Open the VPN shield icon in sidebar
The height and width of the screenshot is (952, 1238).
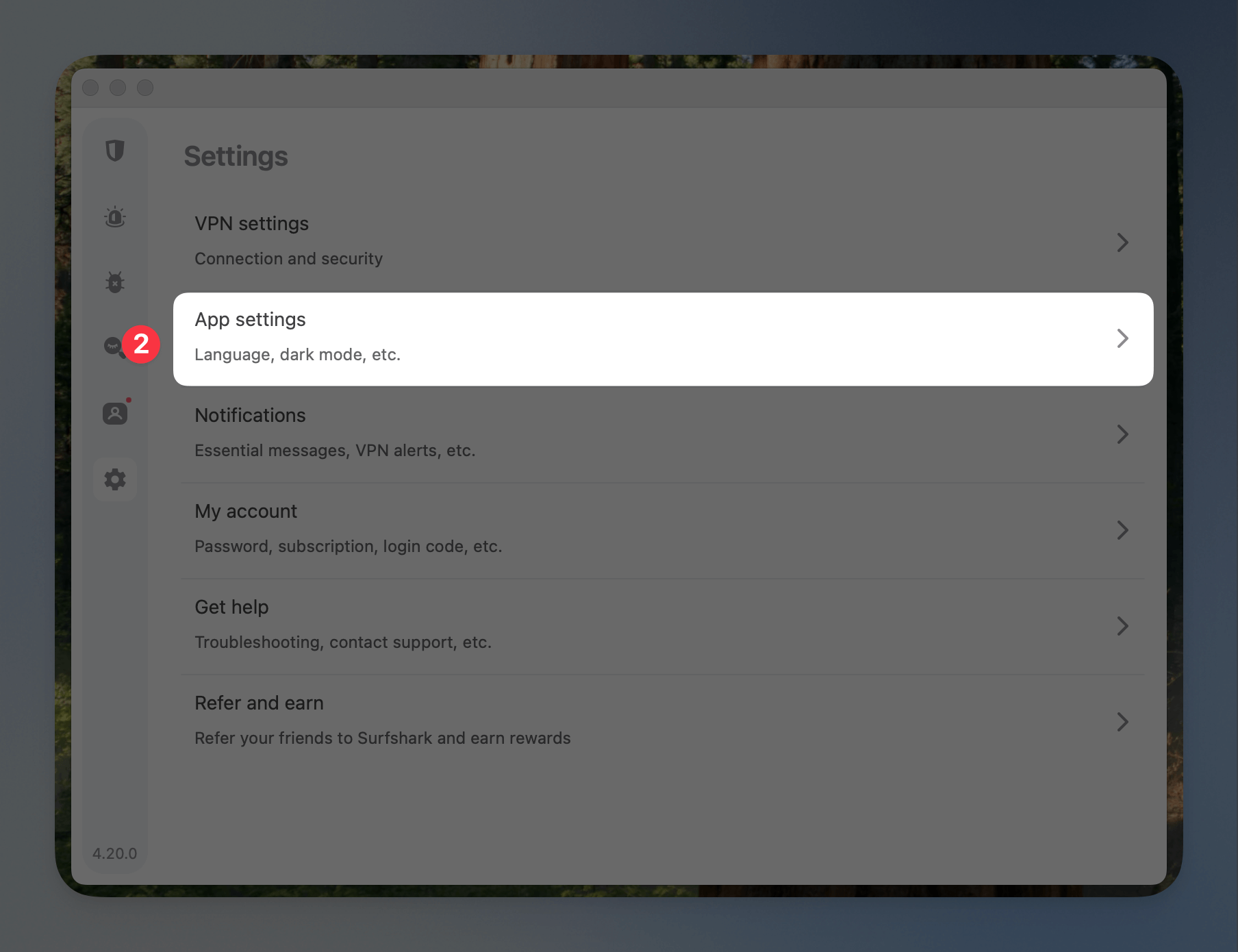coord(115,151)
